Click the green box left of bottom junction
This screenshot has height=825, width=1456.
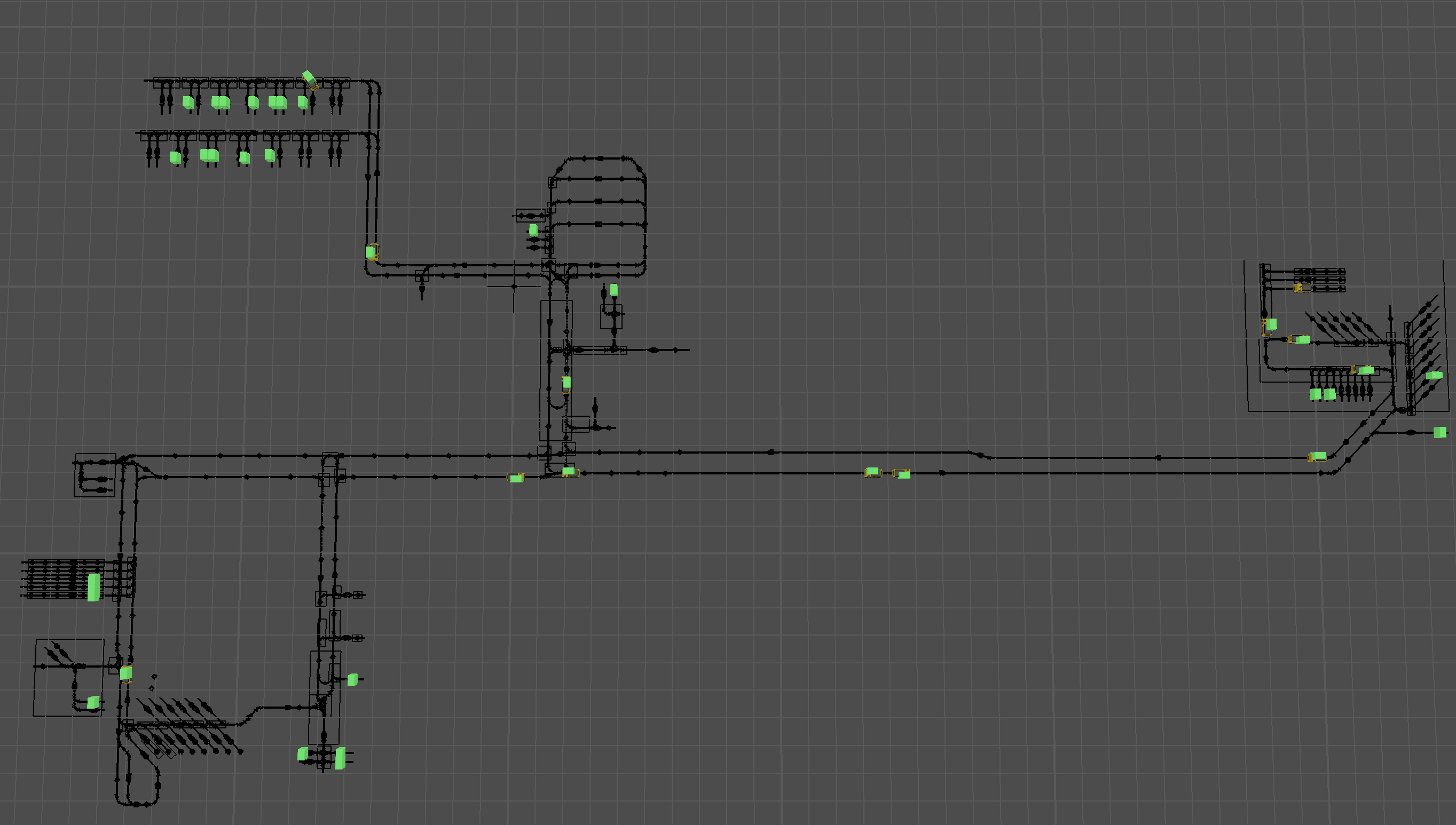click(303, 753)
